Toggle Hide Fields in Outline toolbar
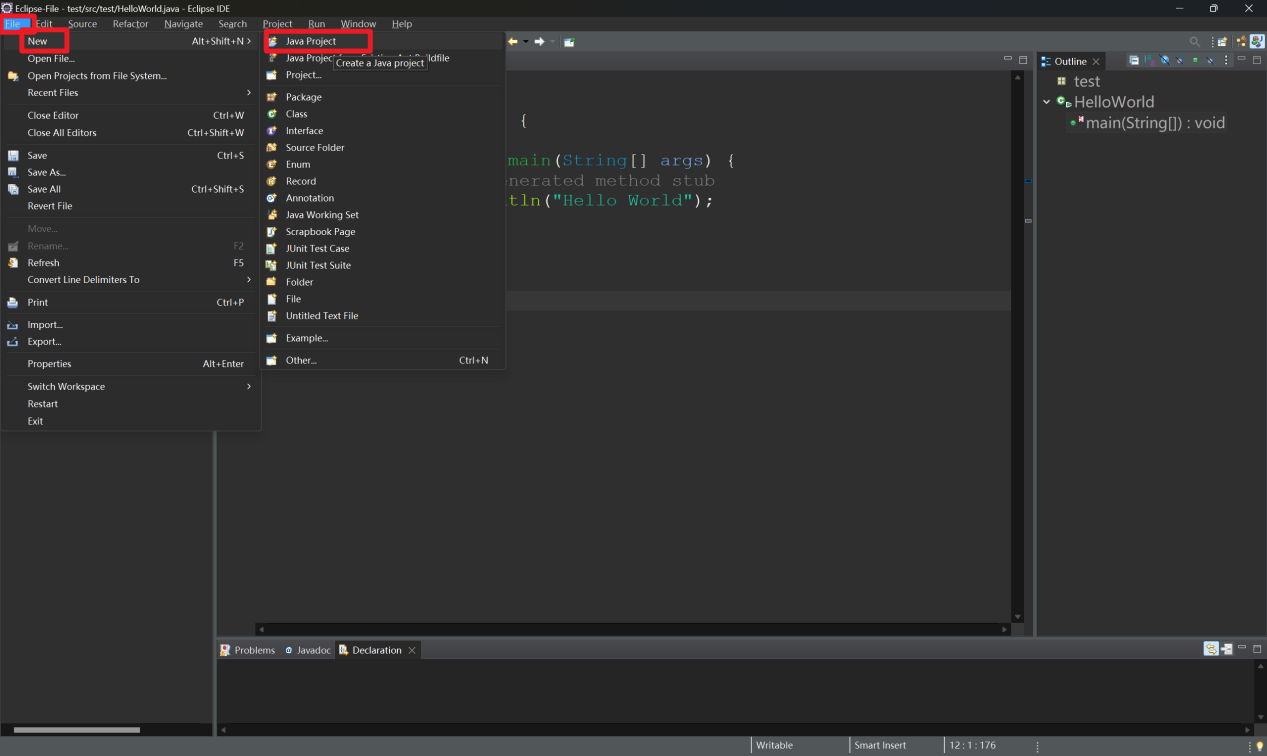1267x756 pixels. (1165, 60)
